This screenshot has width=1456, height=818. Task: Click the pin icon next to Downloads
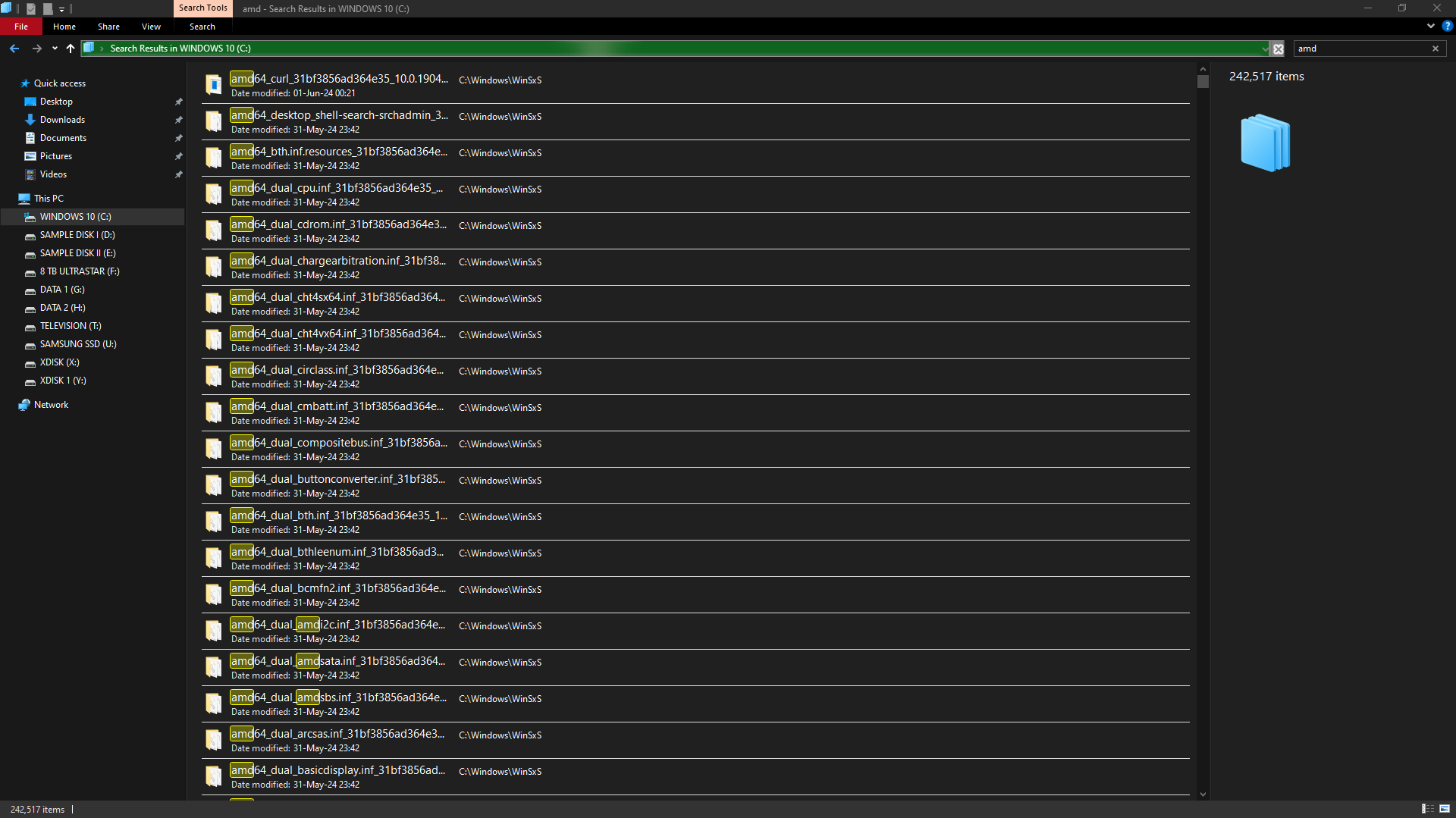179,120
